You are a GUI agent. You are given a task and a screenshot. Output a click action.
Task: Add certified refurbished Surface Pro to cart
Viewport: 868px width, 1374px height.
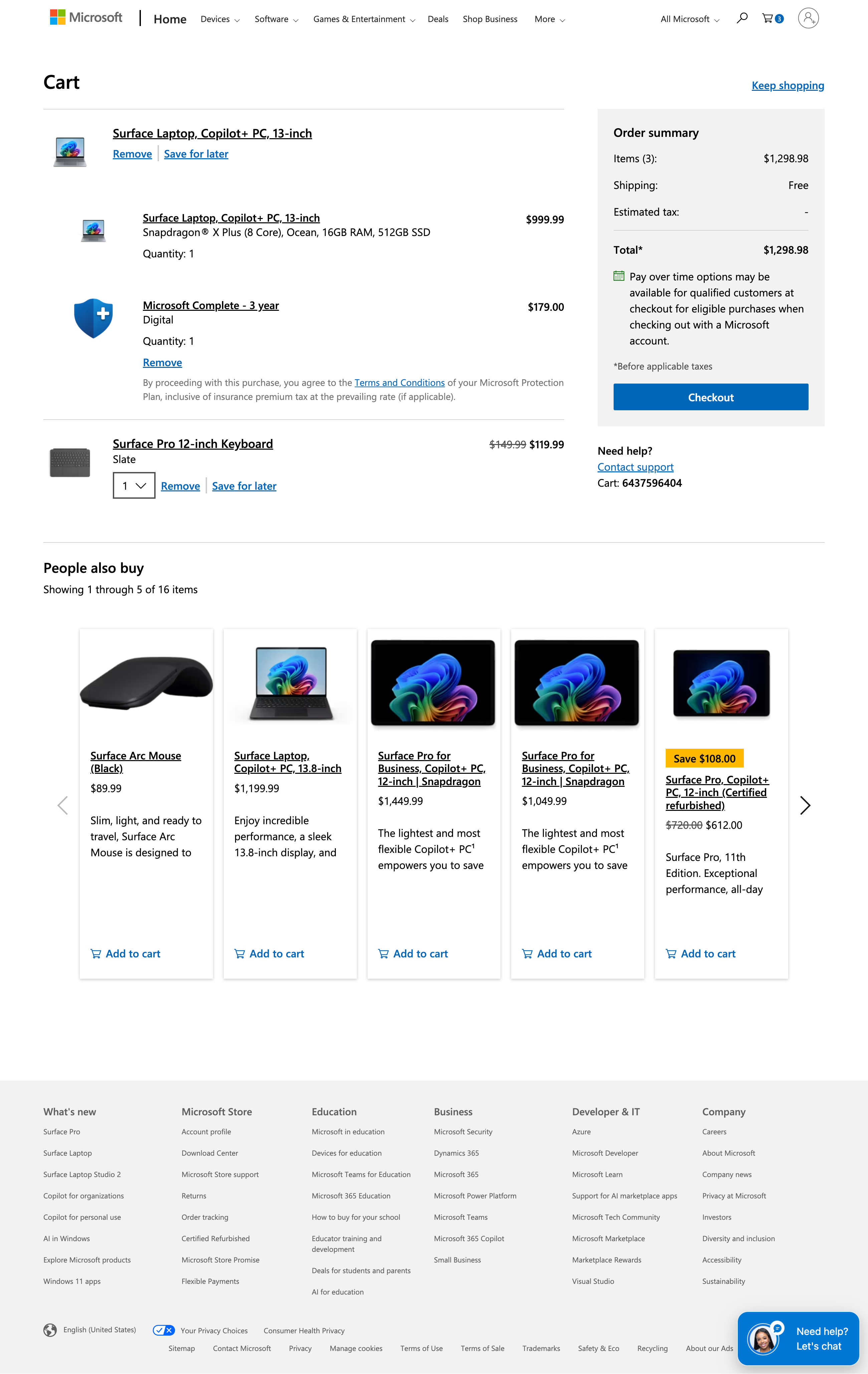tap(700, 953)
